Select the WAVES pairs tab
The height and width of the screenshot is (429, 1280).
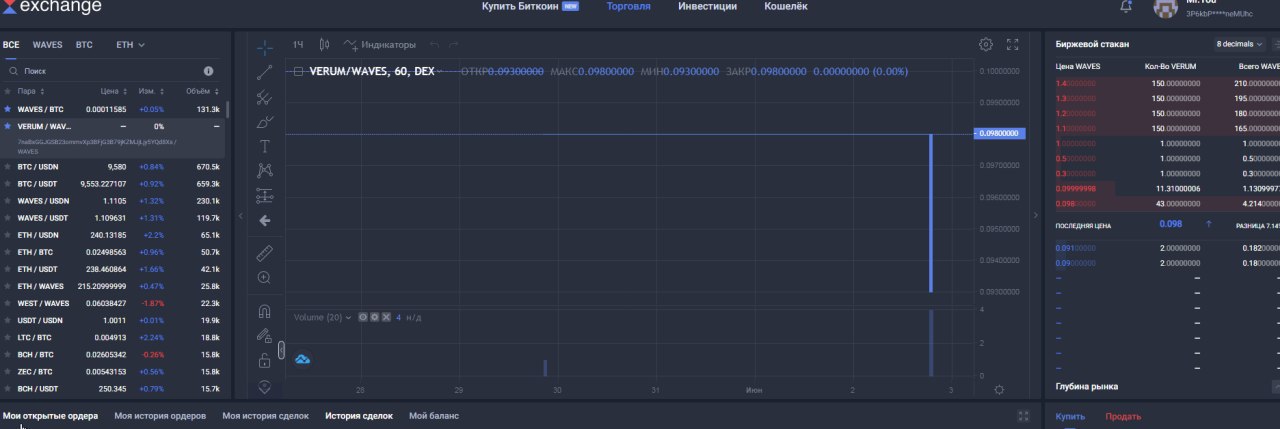47,45
